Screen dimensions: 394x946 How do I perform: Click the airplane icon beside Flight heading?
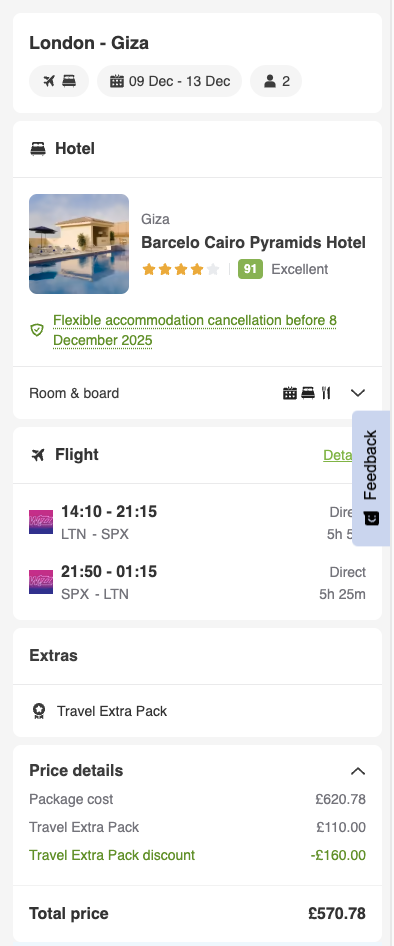(38, 455)
